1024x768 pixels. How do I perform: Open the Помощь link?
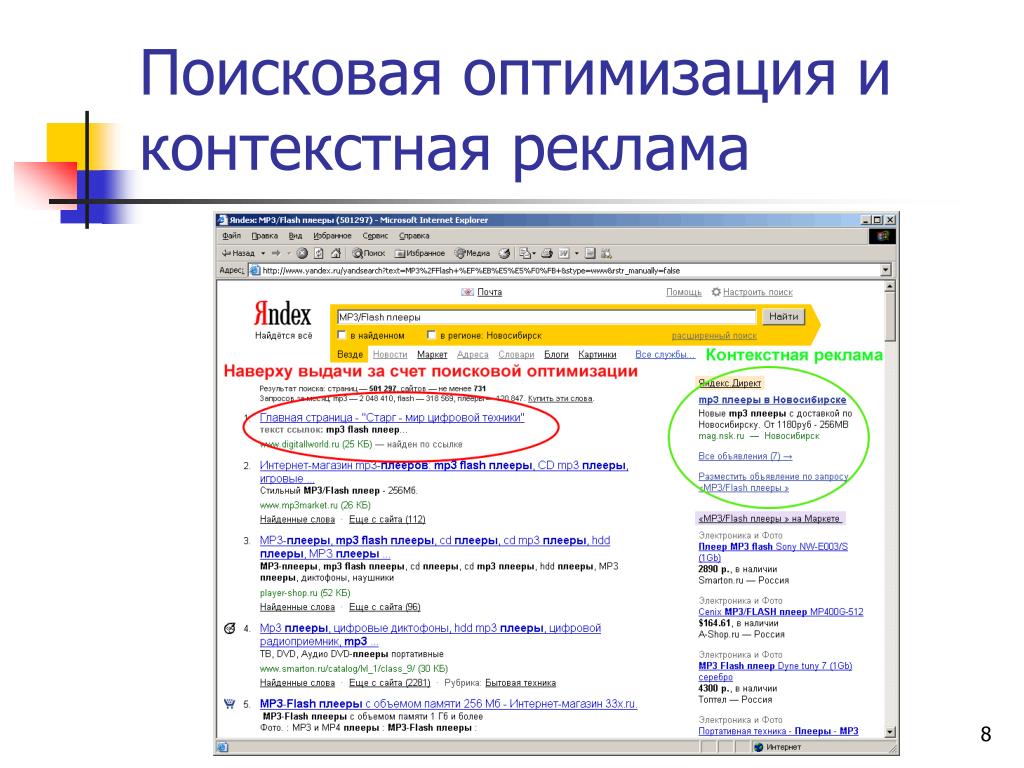(684, 292)
